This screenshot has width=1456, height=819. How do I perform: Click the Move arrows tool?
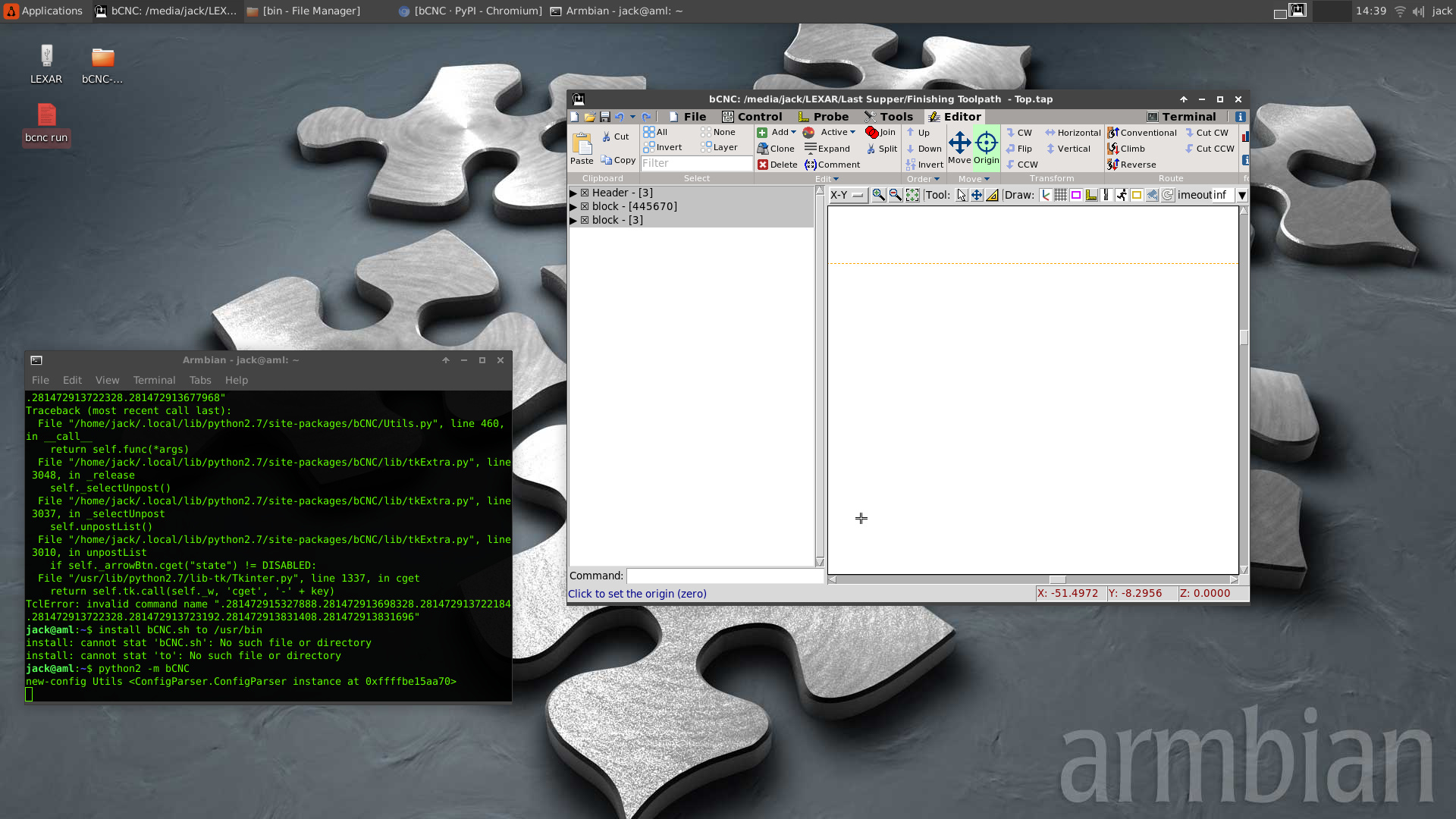pyautogui.click(x=959, y=147)
